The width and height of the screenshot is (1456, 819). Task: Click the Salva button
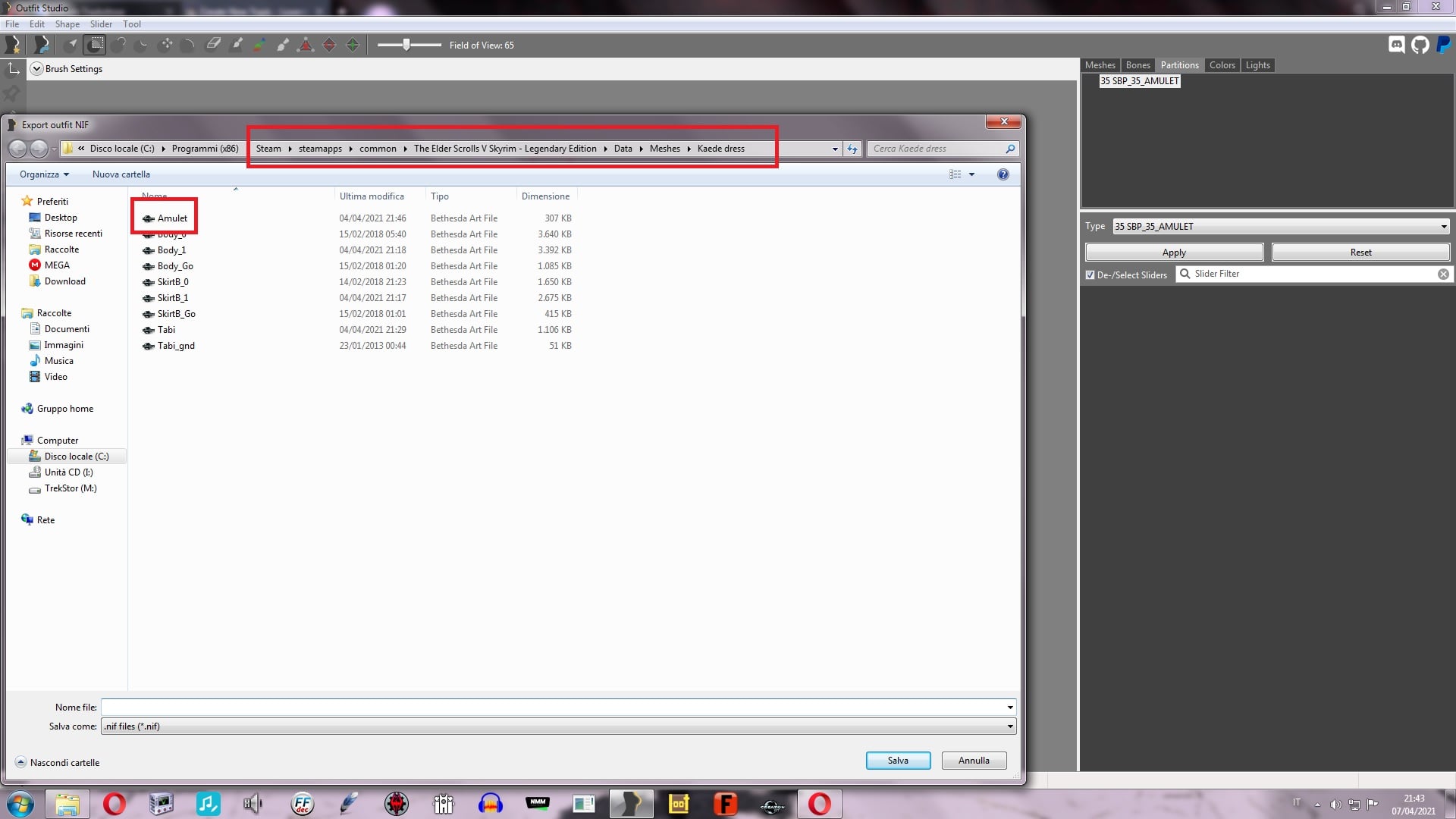(x=898, y=761)
